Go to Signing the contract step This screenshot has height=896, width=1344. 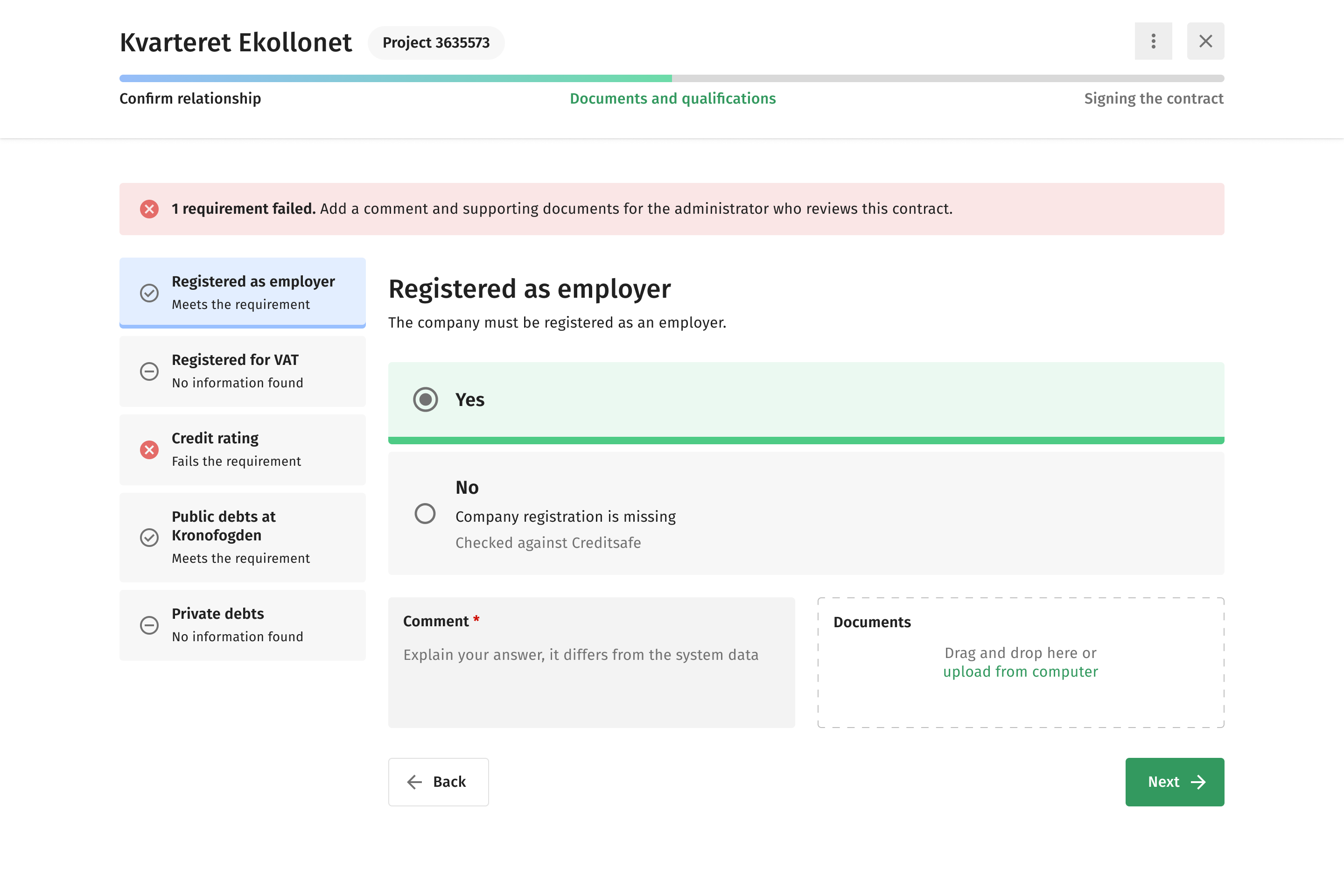click(1154, 99)
